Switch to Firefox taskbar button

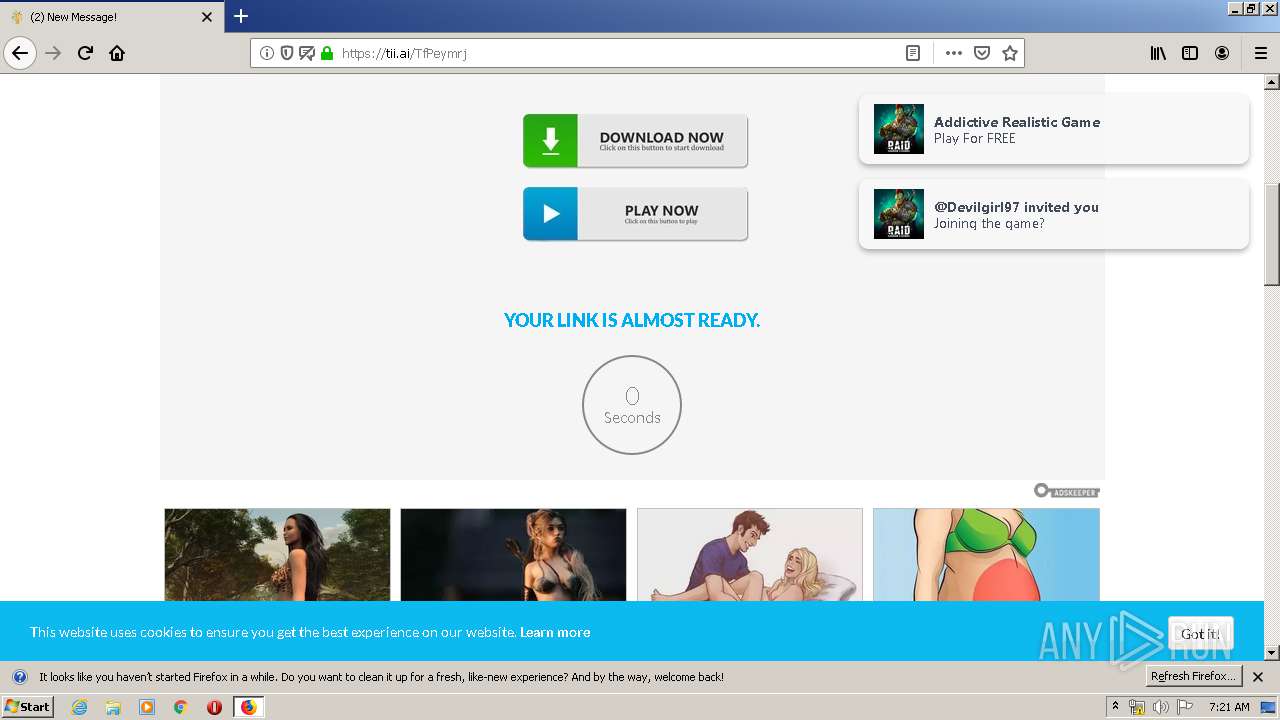click(248, 707)
